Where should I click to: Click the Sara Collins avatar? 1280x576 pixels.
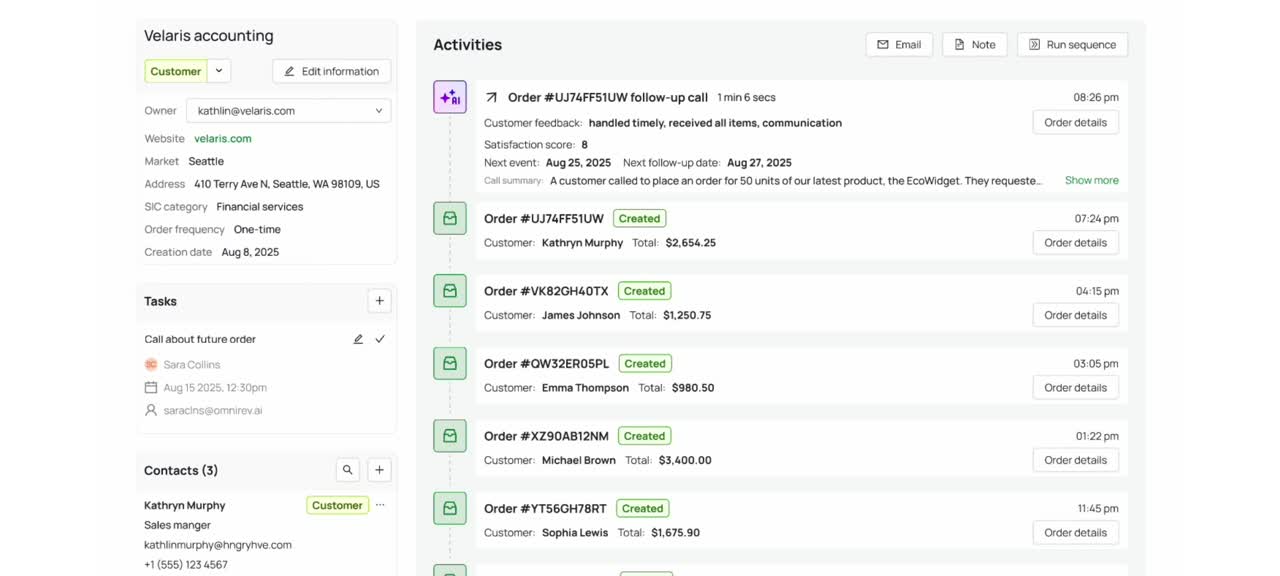[151, 365]
